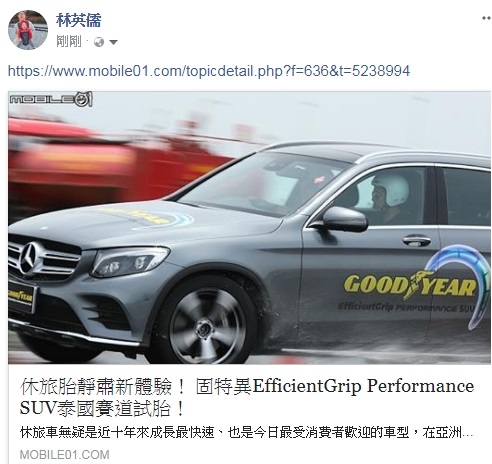Open the mobile01.com topicdetail URL link

[x=209, y=71]
